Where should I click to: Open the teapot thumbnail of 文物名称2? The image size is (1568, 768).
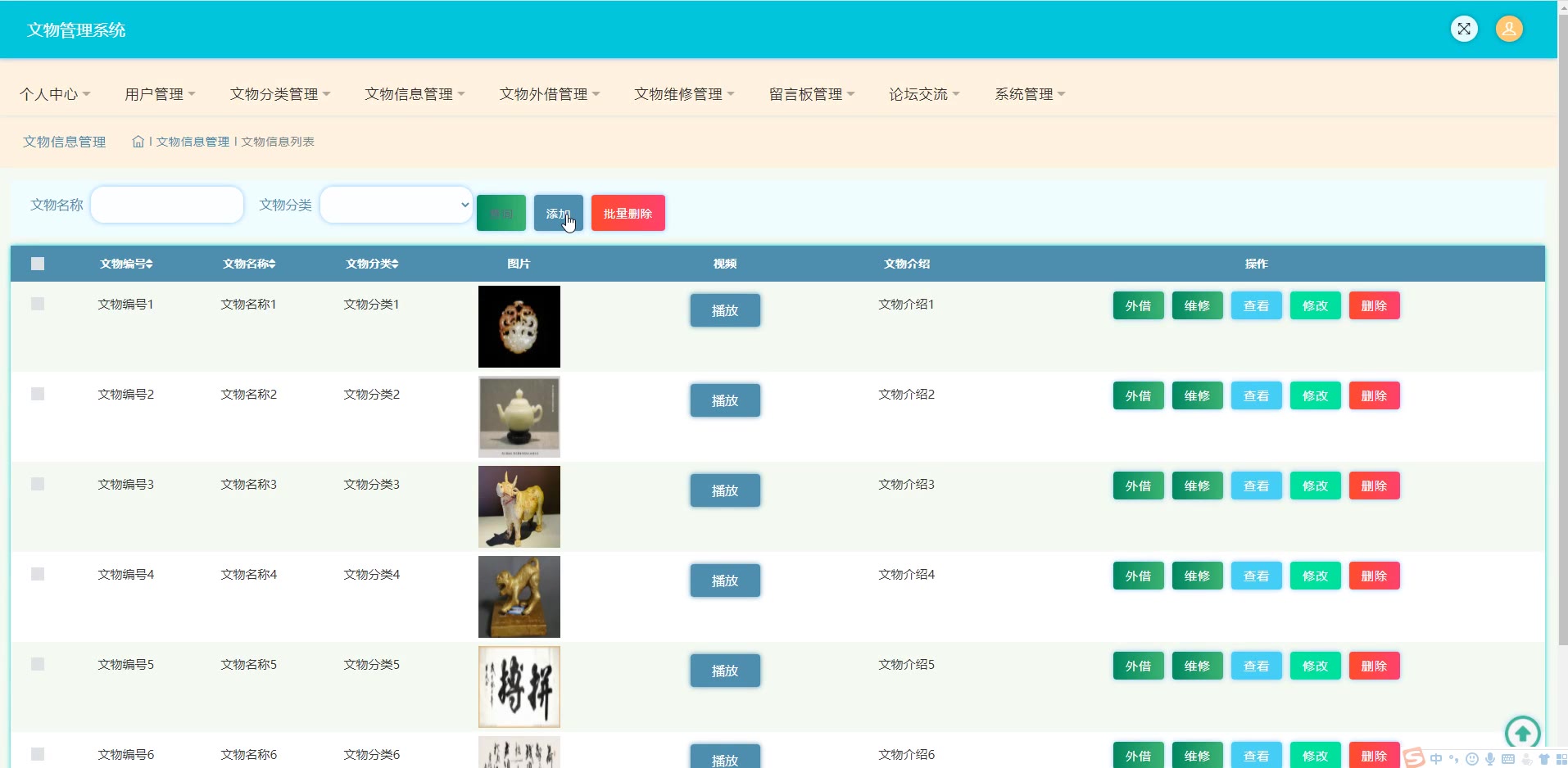tap(519, 417)
